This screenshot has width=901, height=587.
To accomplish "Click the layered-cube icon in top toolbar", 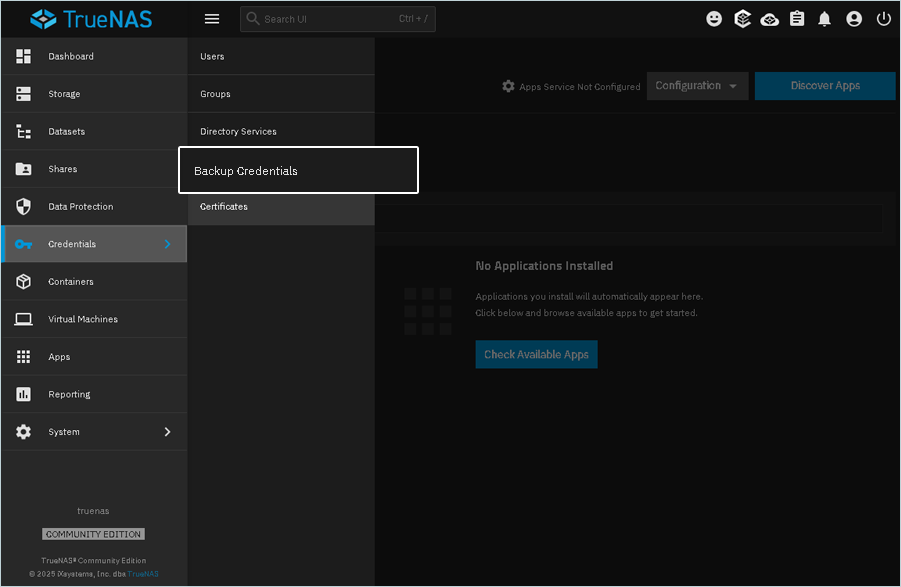I will click(x=742, y=19).
